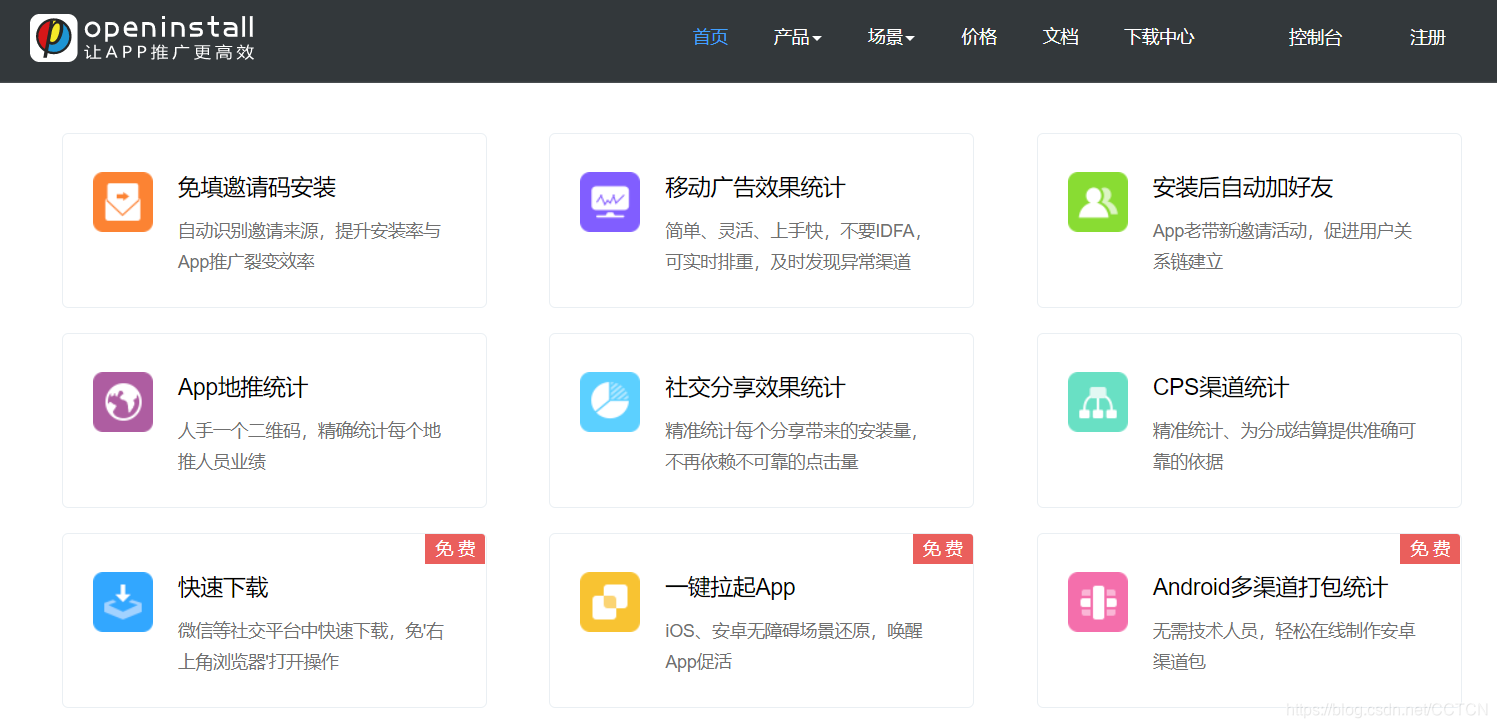Click the pink Android多渠道打包统计 icon
The width and height of the screenshot is (1497, 728).
click(x=1097, y=602)
